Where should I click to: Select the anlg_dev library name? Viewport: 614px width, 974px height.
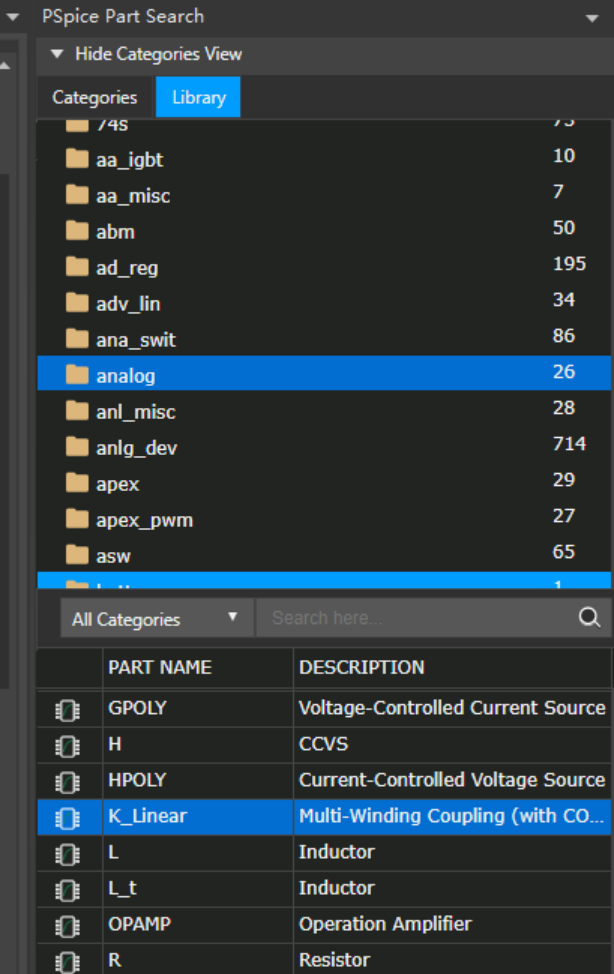(137, 448)
